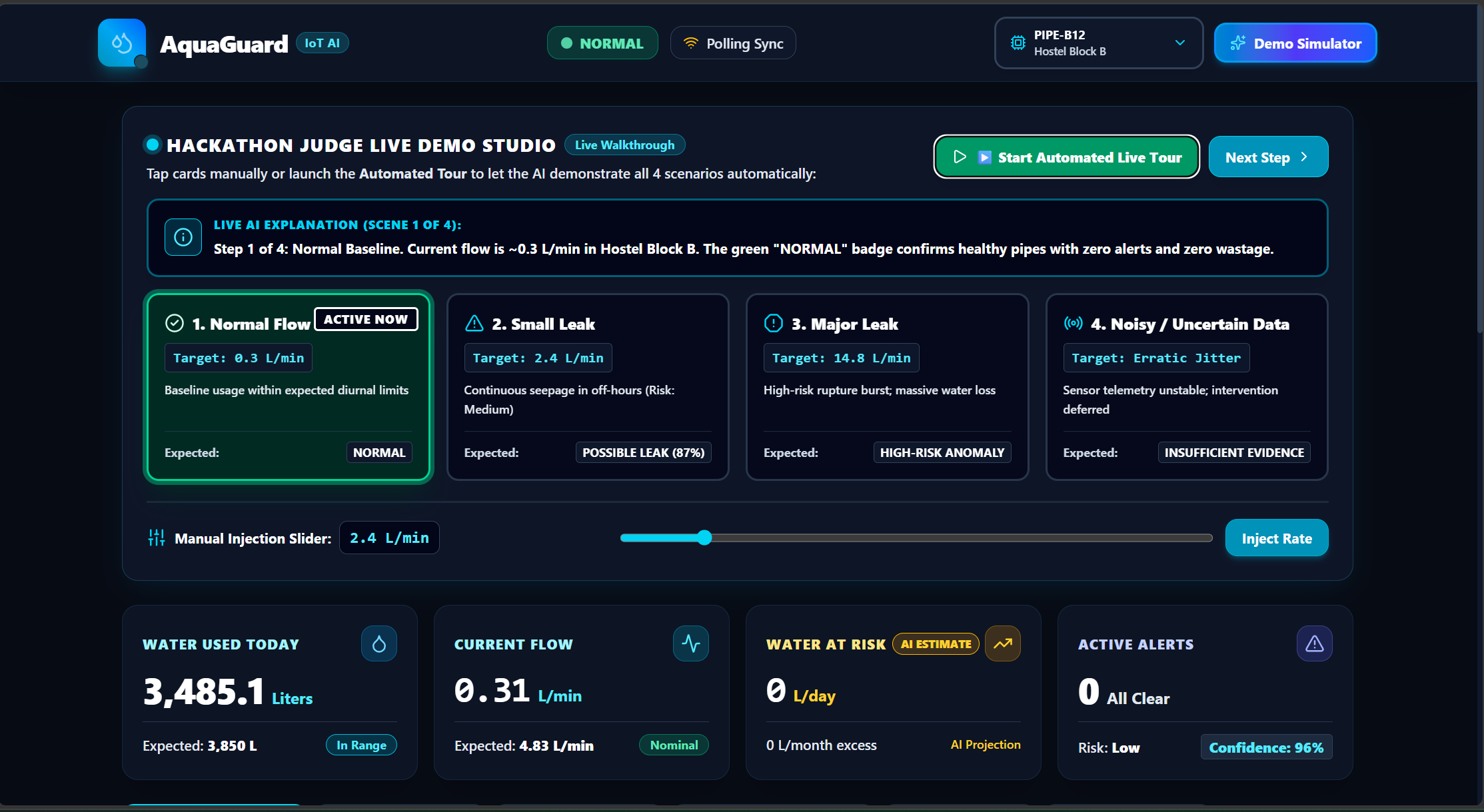Click the sliders icon beside Manual Injection

(x=157, y=538)
